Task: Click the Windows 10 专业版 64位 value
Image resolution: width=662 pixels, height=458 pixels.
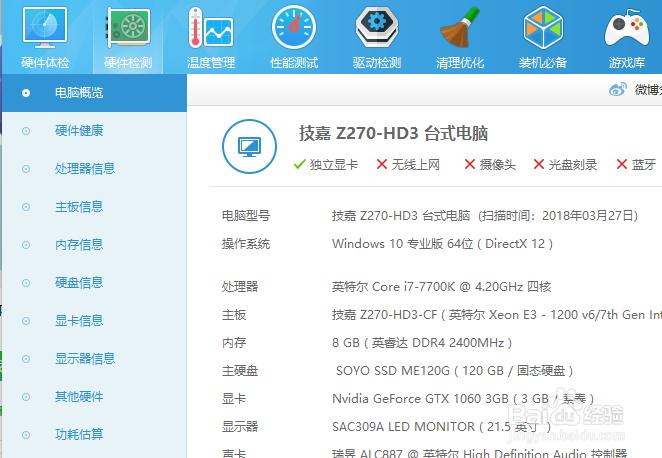Action: click(x=442, y=244)
